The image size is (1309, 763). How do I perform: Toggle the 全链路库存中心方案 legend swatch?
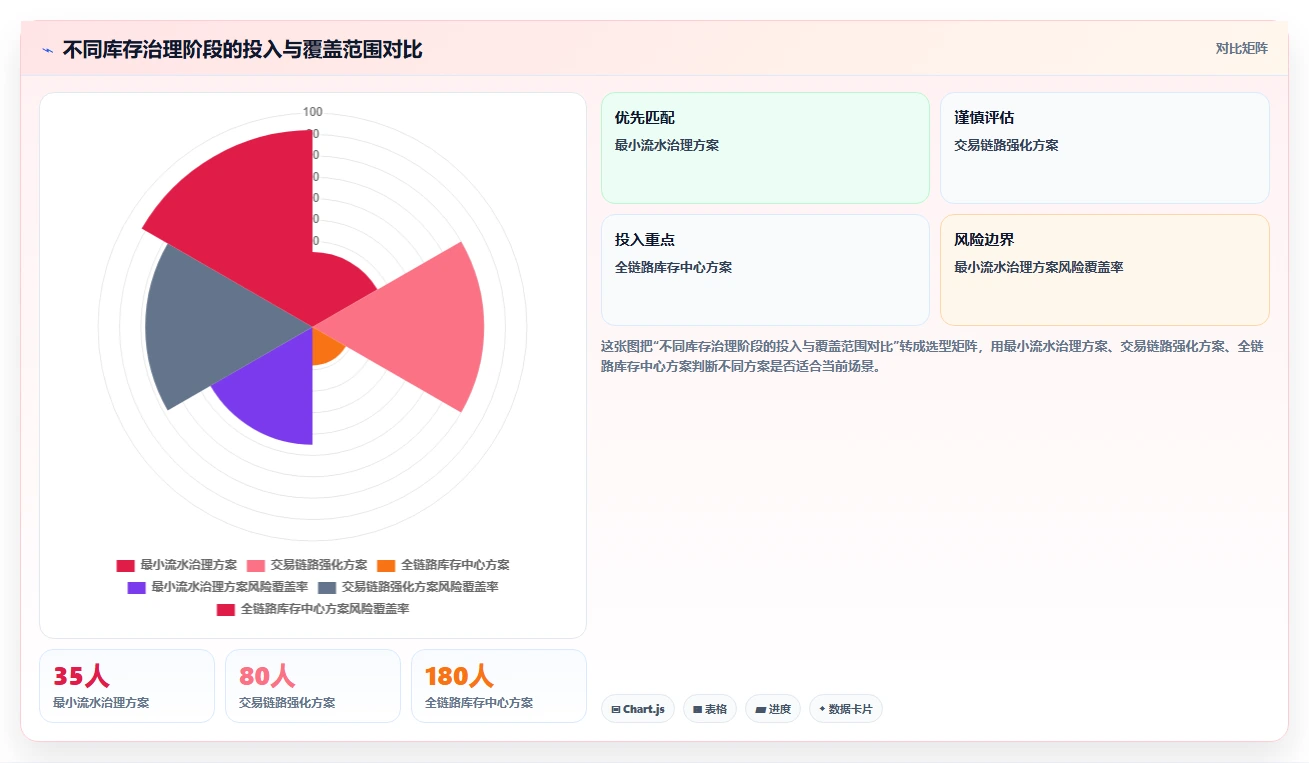pyautogui.click(x=386, y=566)
